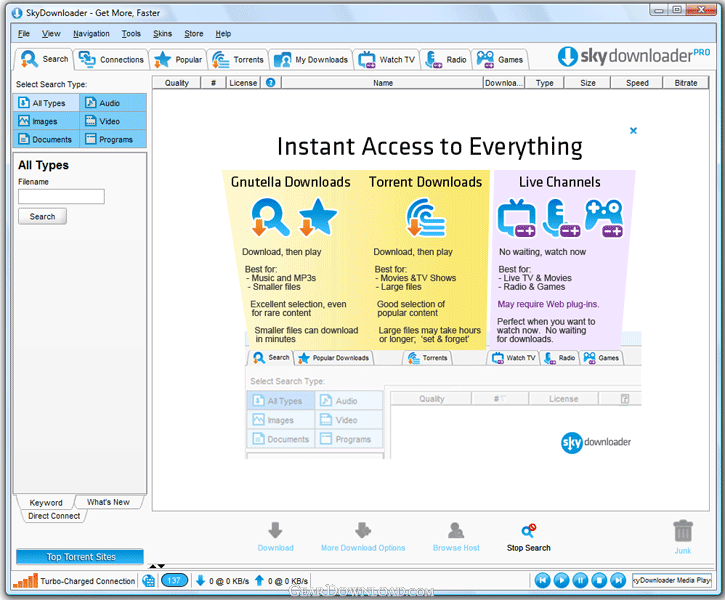This screenshot has height=600, width=725.
Task: Sort results by Bitrate column
Action: pos(686,83)
